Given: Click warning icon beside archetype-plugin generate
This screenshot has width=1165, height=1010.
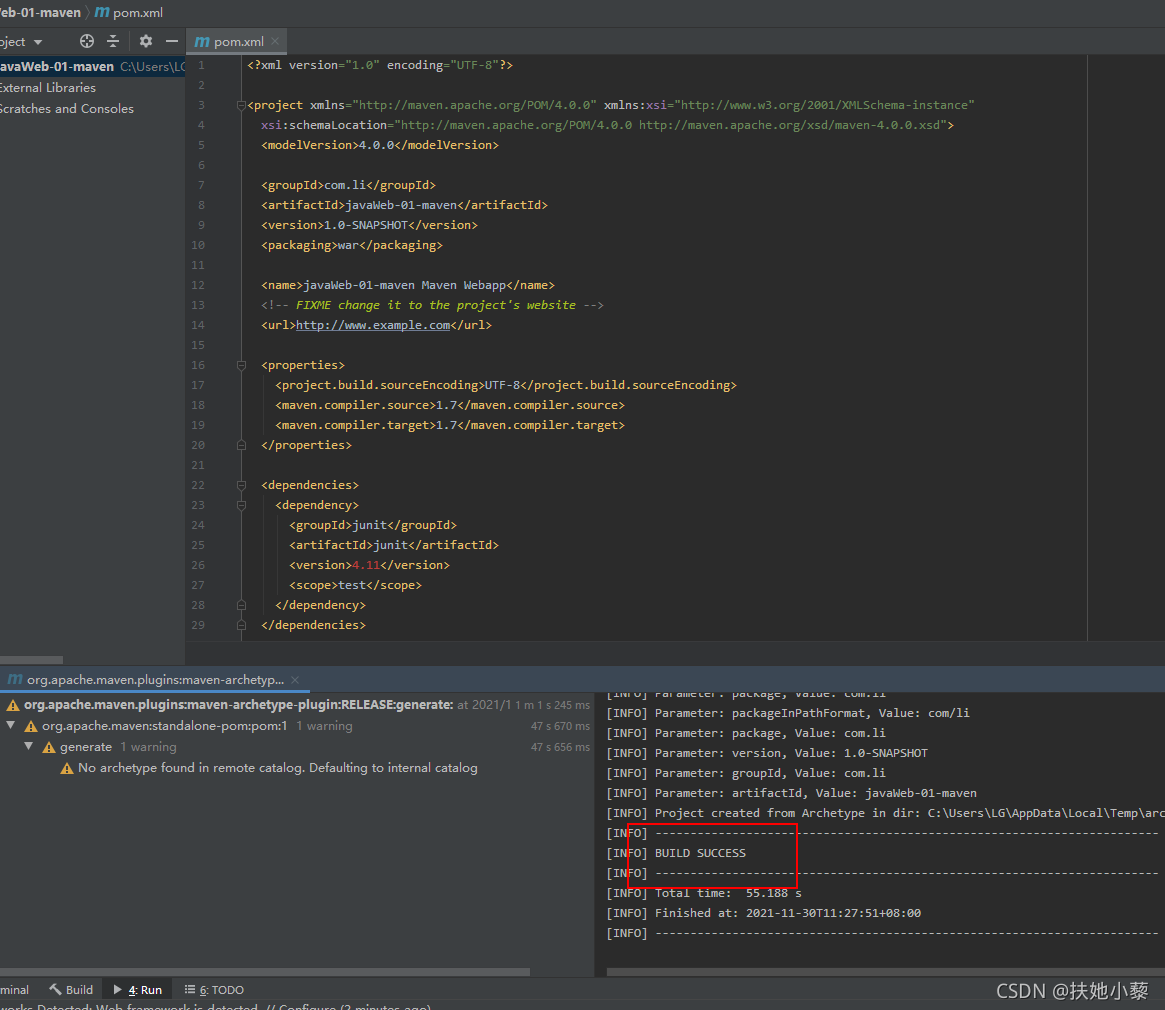Looking at the screenshot, I should 13,705.
